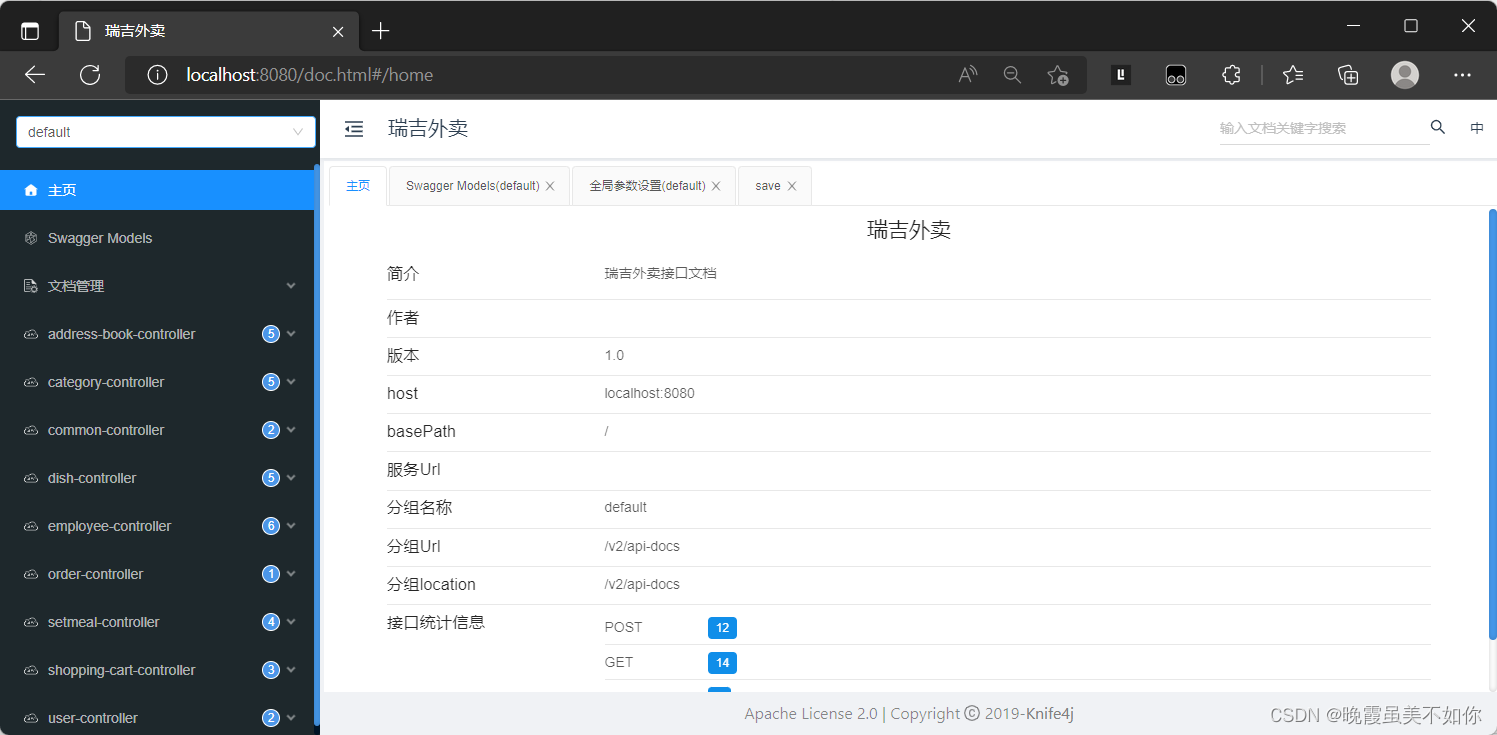Screen dimensions: 1497x735
Task: Click the Apache License 2.0 link
Action: [810, 713]
